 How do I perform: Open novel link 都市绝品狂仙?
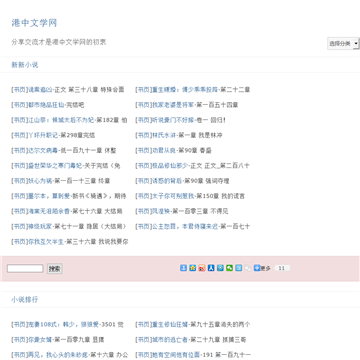pyautogui.click(x=46, y=105)
